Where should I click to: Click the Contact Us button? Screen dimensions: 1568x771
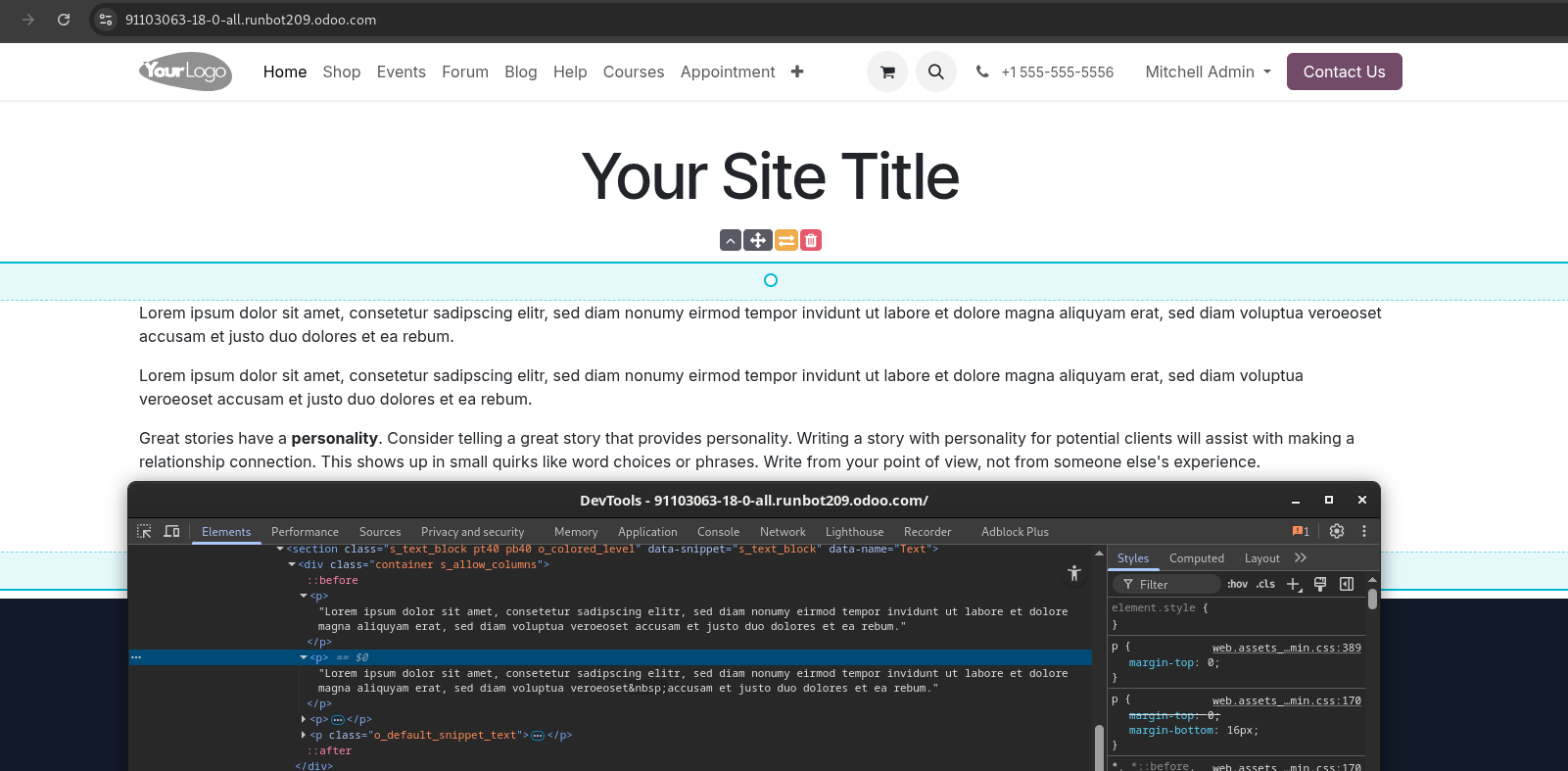(1344, 72)
